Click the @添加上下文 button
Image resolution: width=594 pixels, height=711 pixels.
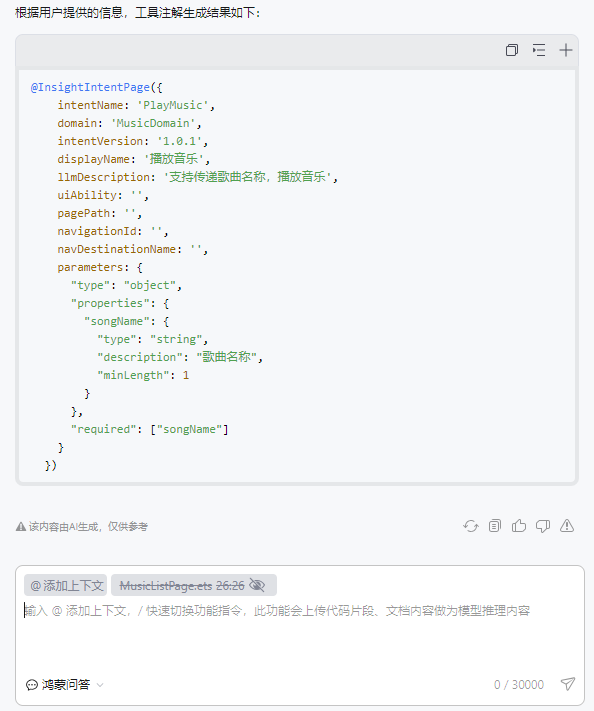pos(65,585)
